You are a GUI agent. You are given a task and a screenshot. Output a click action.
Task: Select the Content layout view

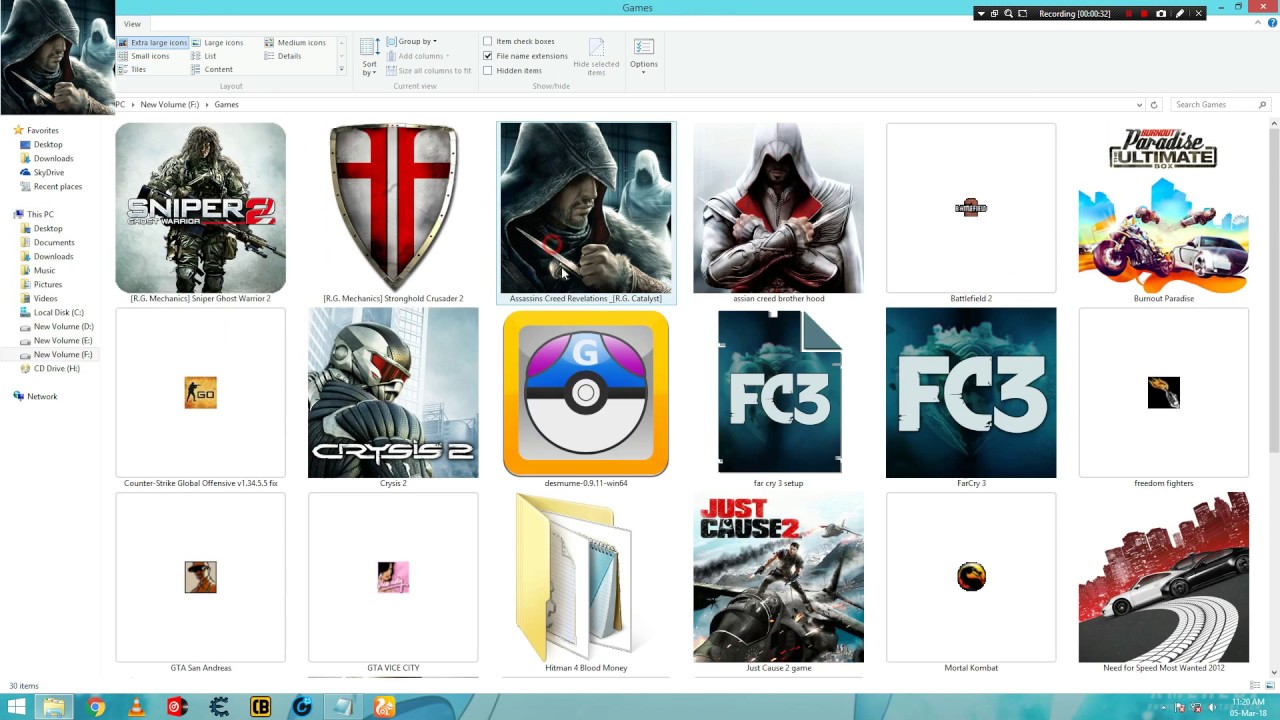tap(218, 69)
